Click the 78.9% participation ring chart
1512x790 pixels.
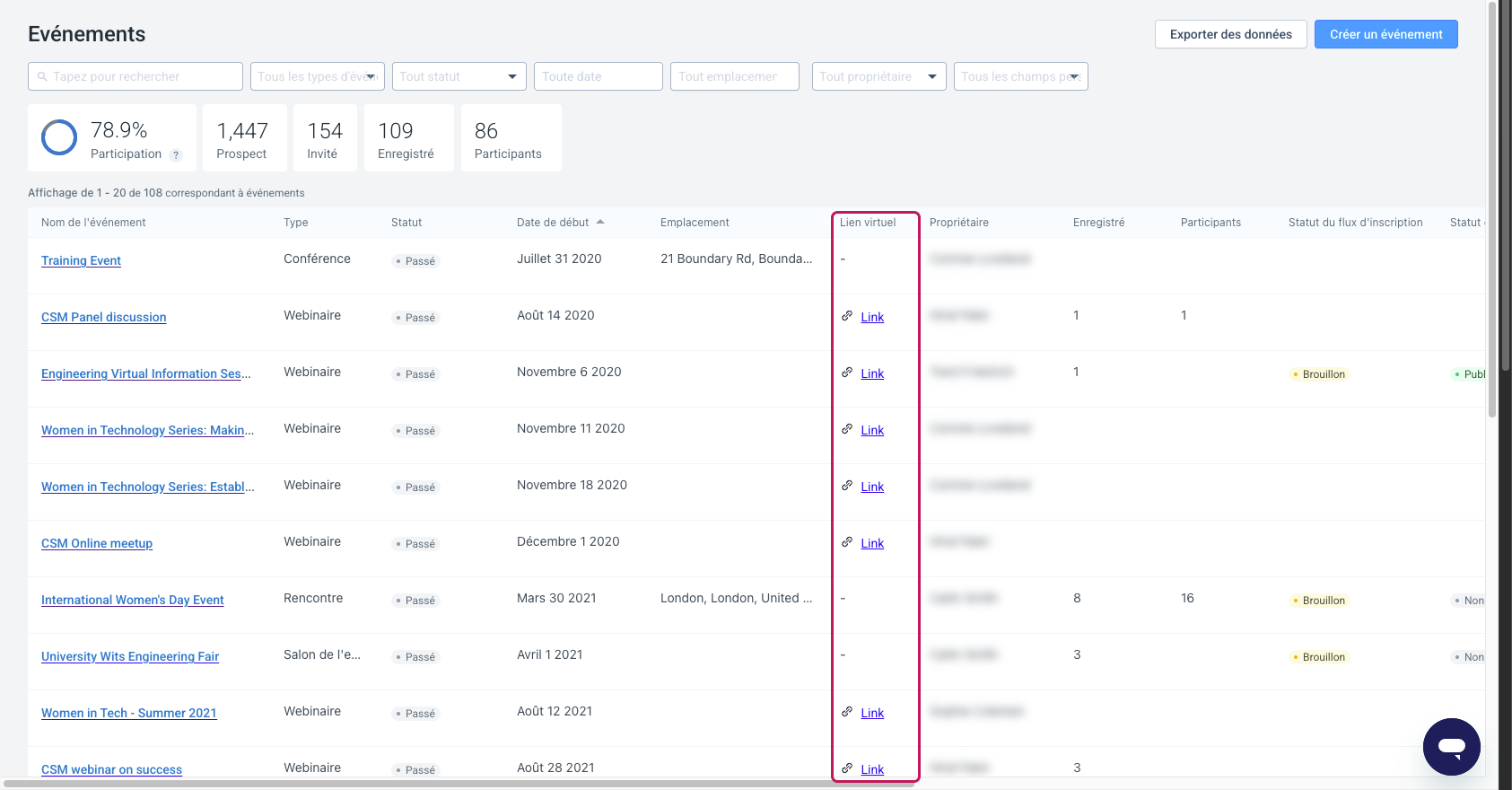pos(59,138)
